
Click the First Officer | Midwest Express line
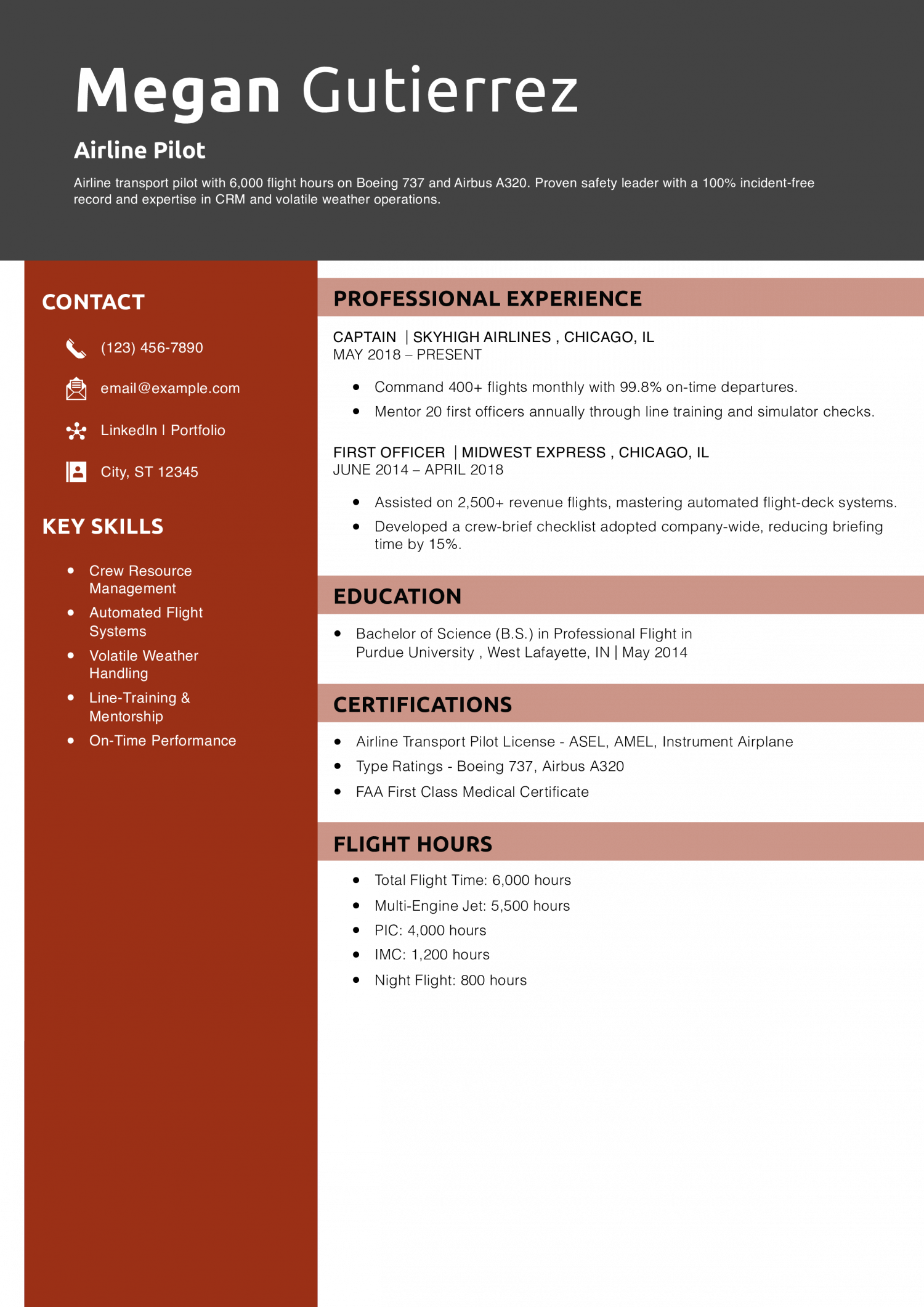click(521, 452)
